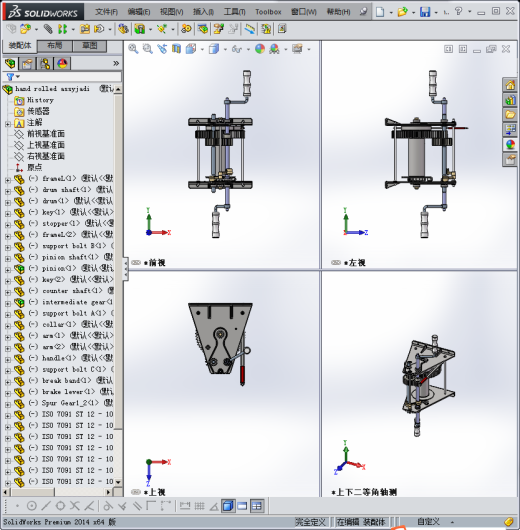Click the New document icon

coord(380,12)
